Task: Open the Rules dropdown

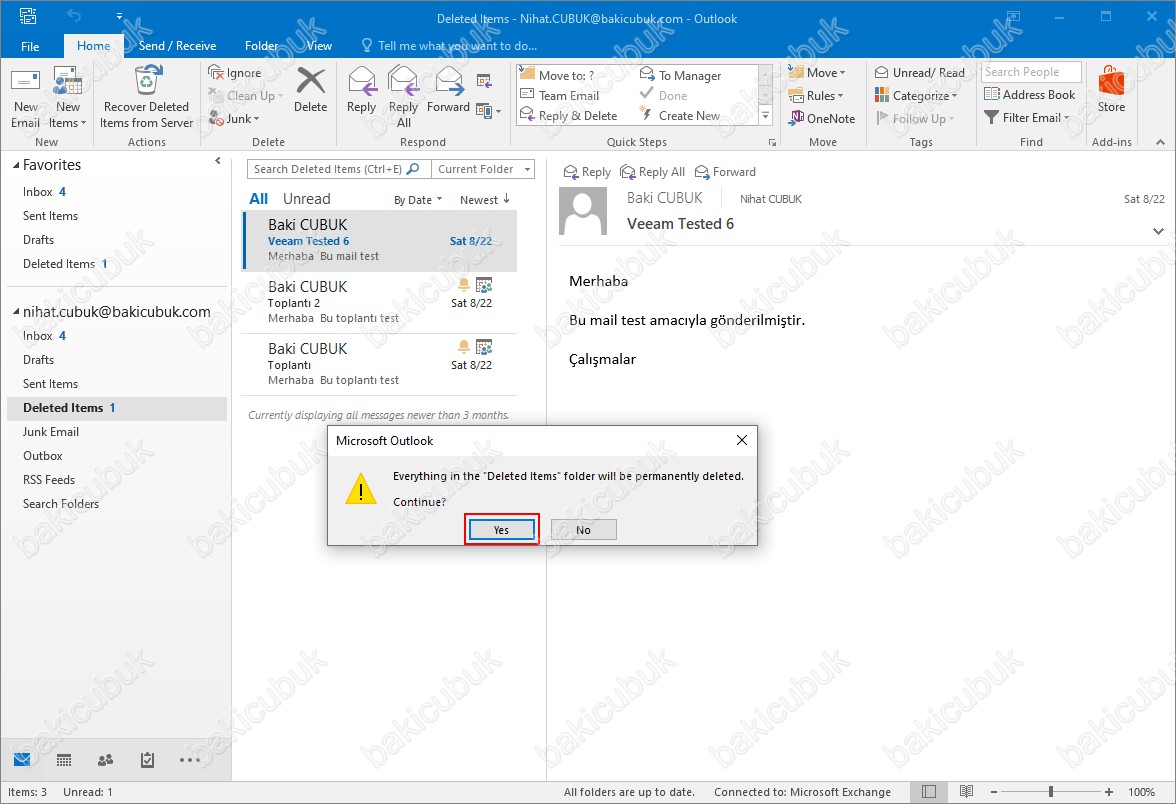Action: pyautogui.click(x=816, y=95)
